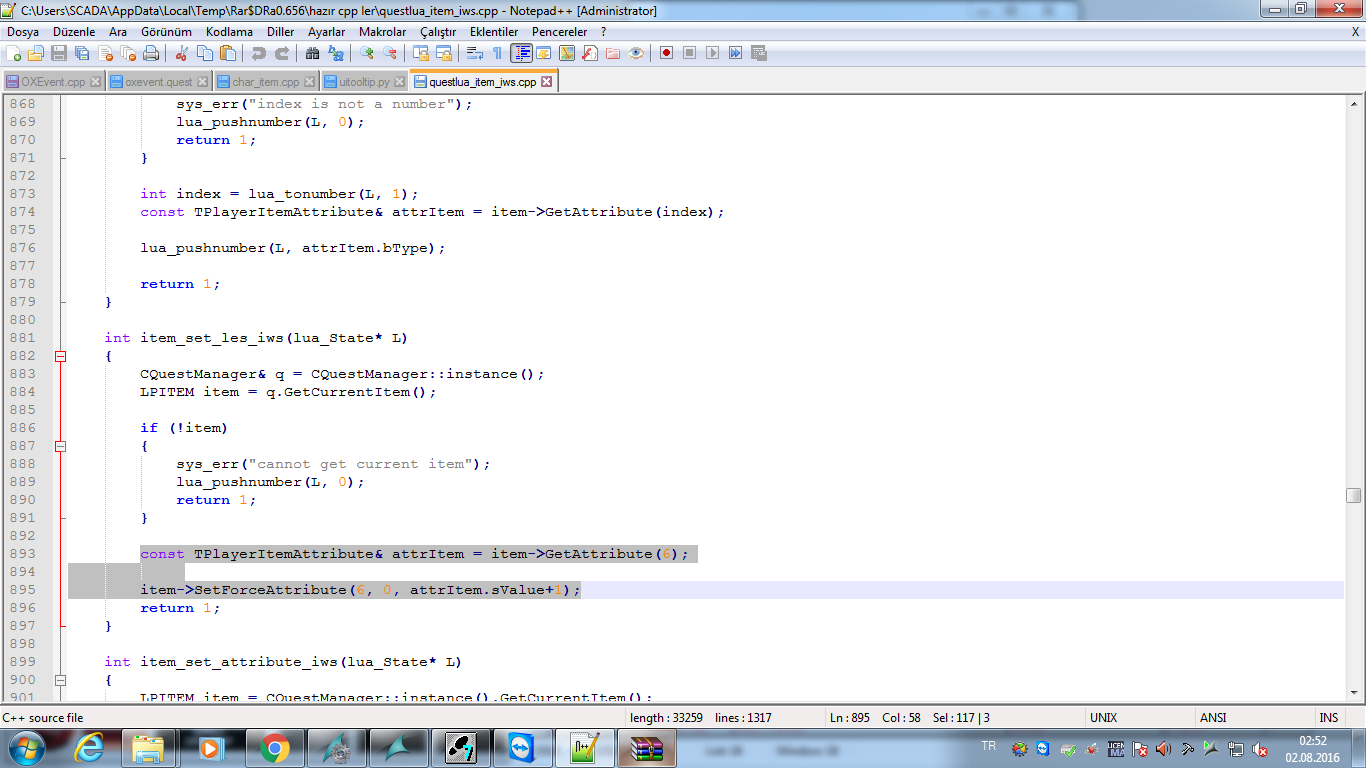Image resolution: width=1366 pixels, height=768 pixels.
Task: Collapse the fold marker at line 900
Action: (60, 680)
